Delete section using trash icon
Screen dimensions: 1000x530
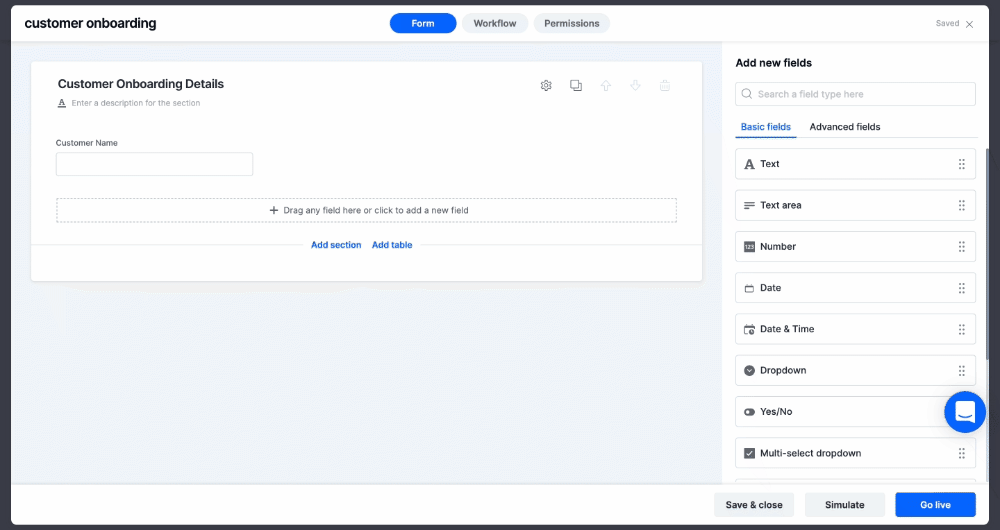click(665, 86)
